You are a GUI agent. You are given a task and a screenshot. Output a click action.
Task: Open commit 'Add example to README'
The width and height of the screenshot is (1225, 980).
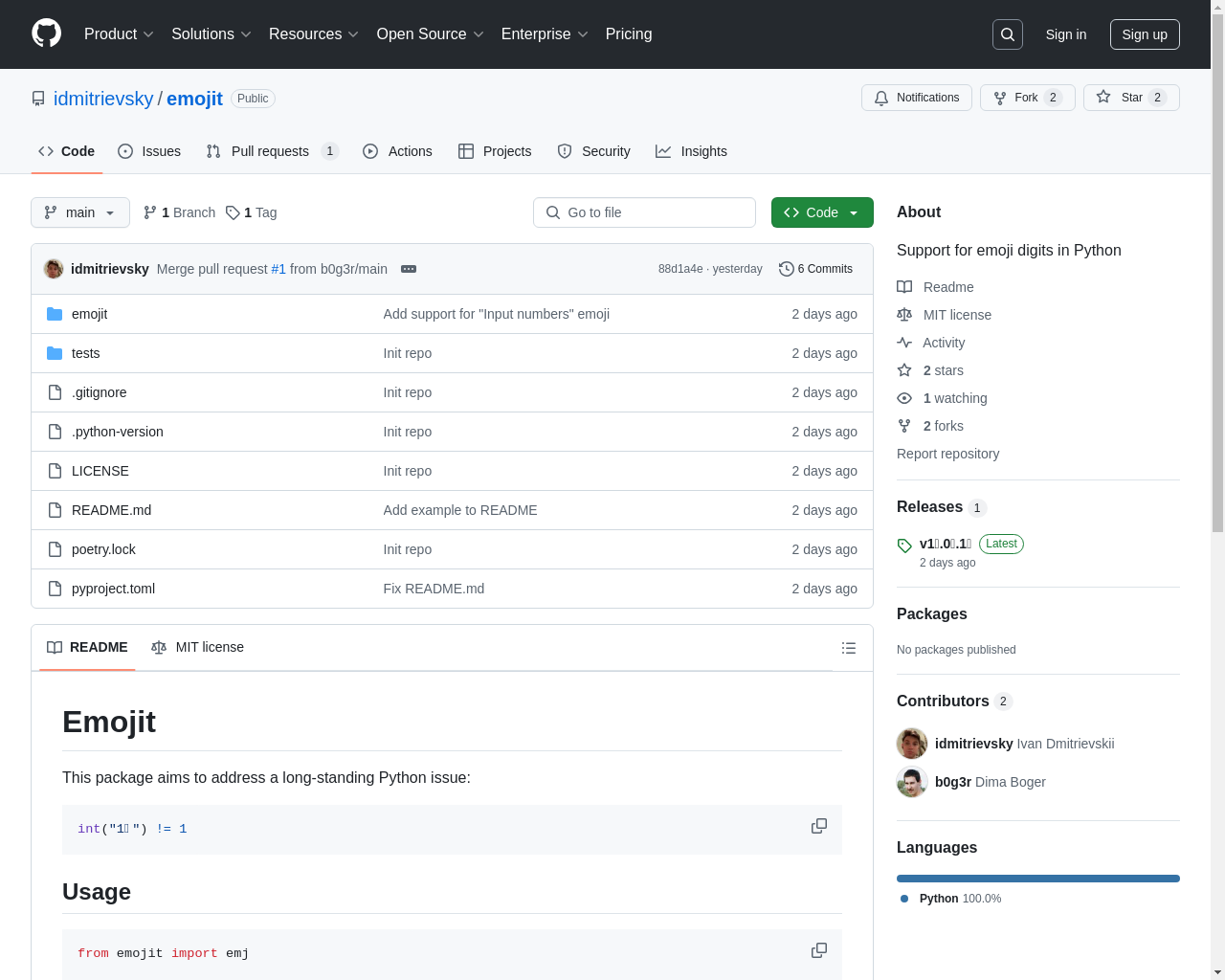460,510
